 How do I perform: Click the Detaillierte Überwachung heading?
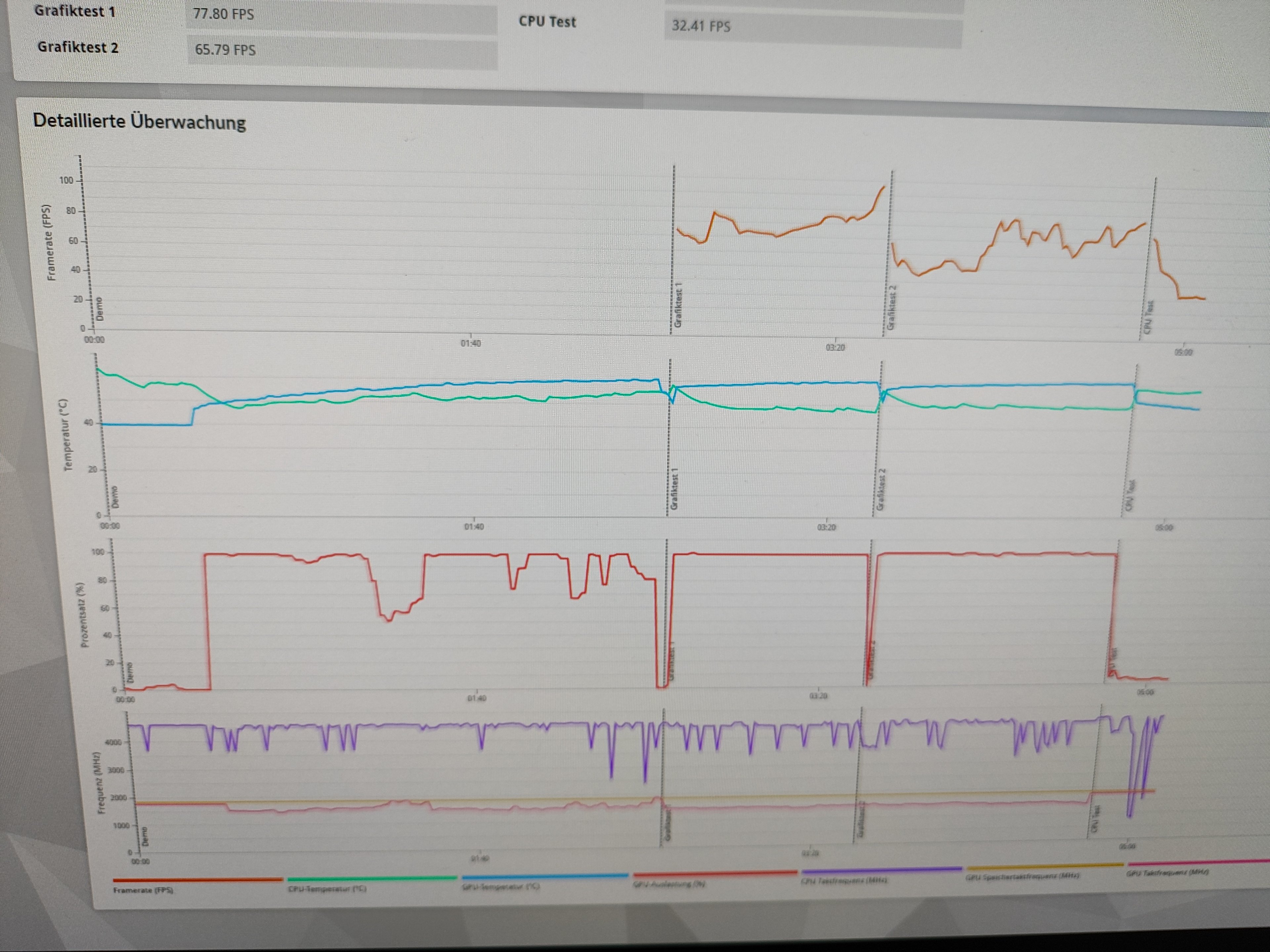(x=140, y=122)
